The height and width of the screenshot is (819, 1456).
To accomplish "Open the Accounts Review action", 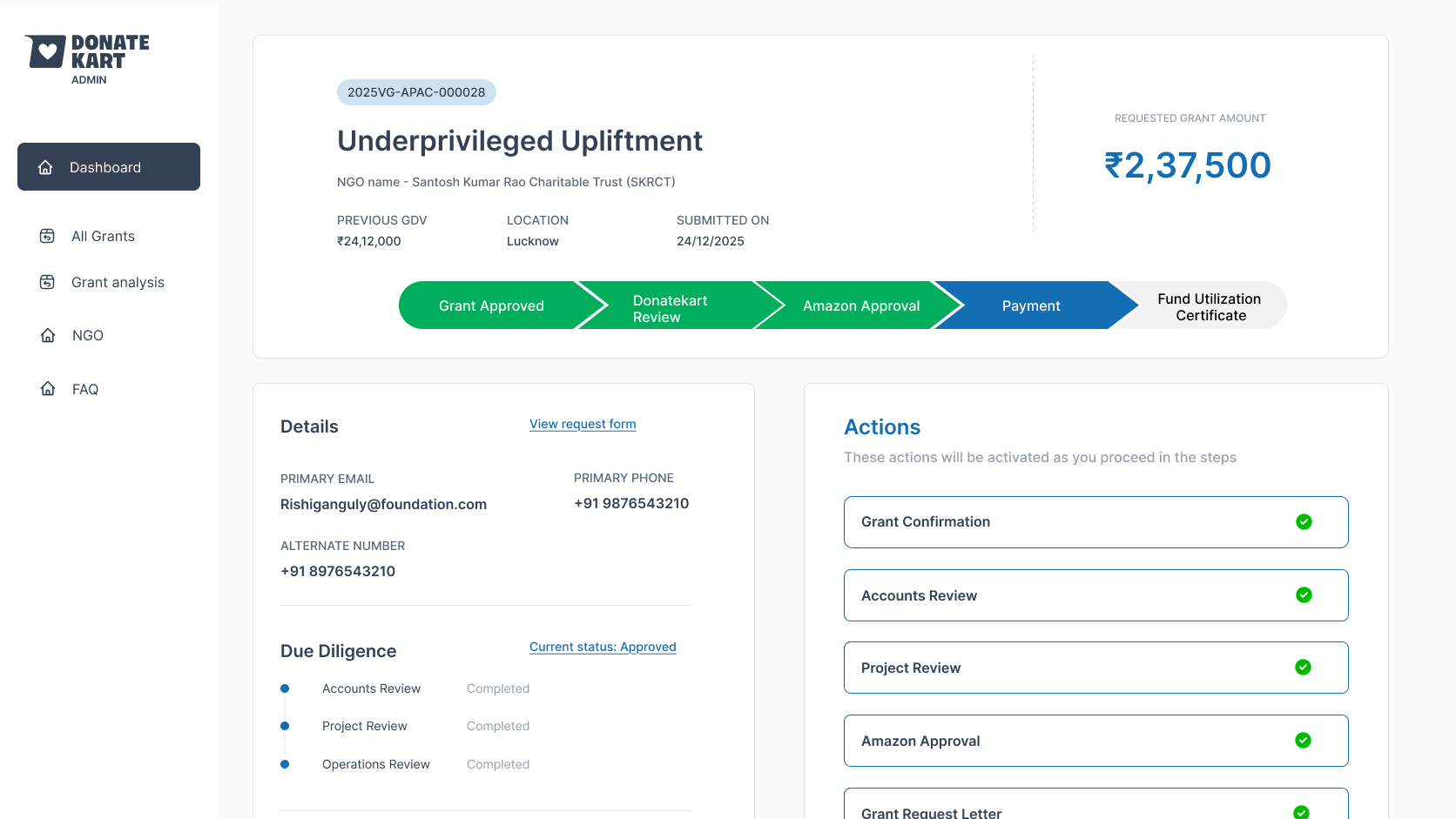I will tap(1096, 595).
